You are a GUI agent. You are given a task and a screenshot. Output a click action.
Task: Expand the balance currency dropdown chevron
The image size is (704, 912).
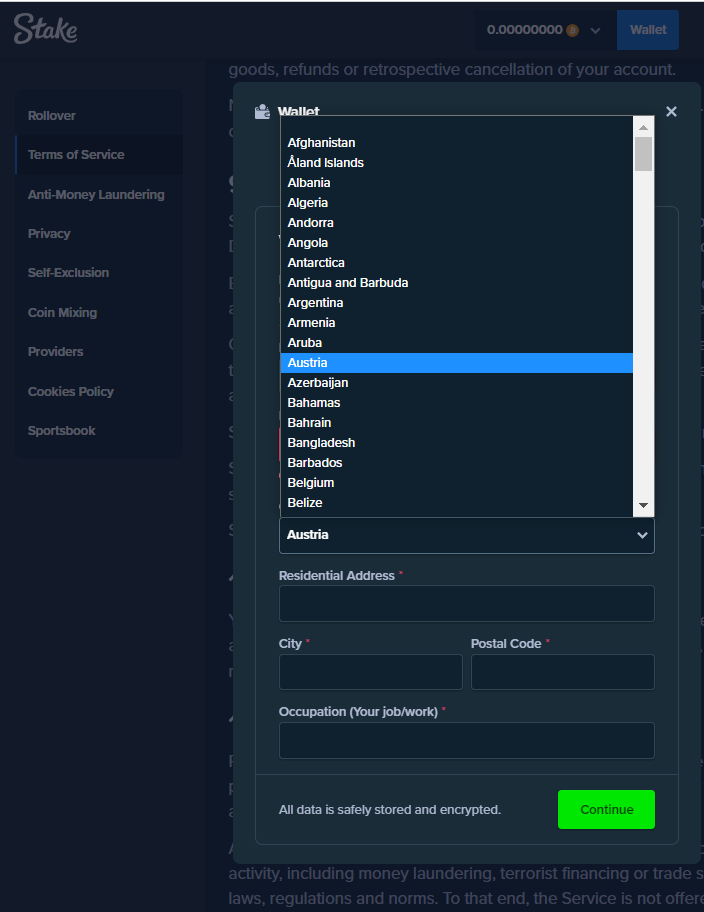coord(596,31)
